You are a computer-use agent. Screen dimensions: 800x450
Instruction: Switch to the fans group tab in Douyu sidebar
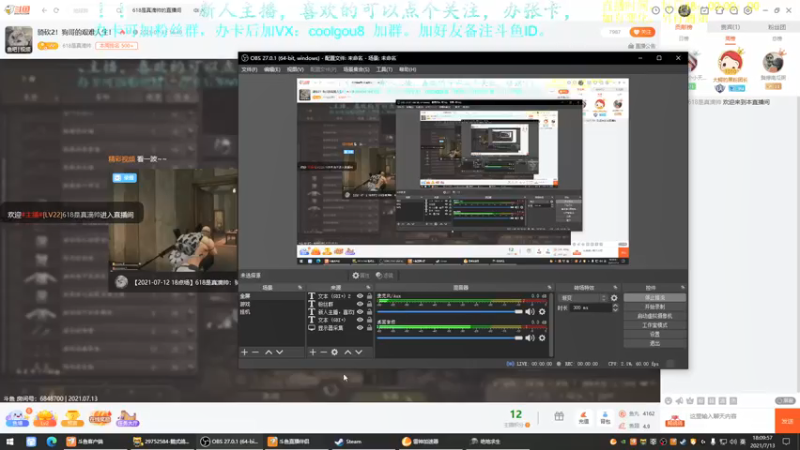click(x=777, y=27)
